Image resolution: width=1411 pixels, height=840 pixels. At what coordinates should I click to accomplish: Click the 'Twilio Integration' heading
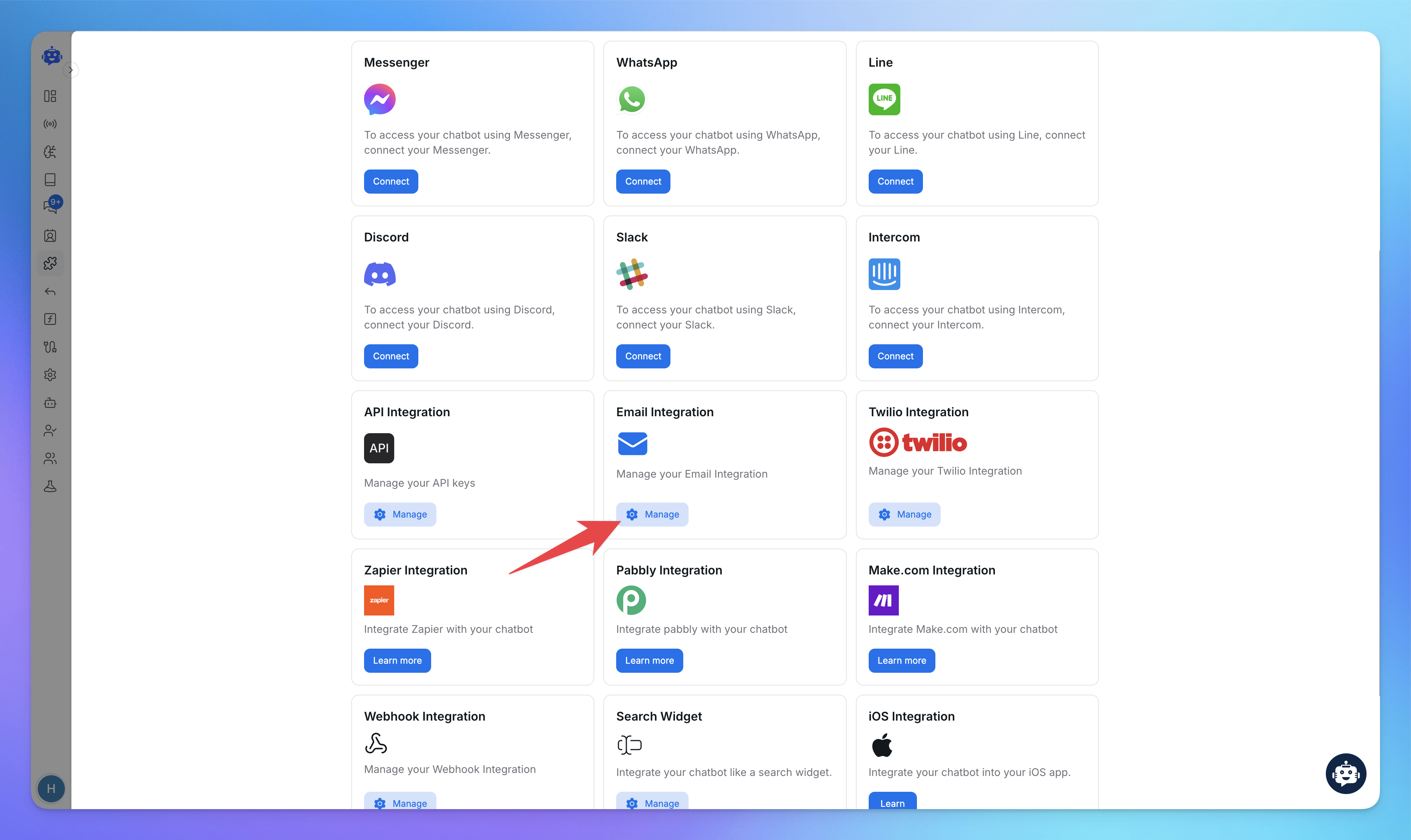918,412
